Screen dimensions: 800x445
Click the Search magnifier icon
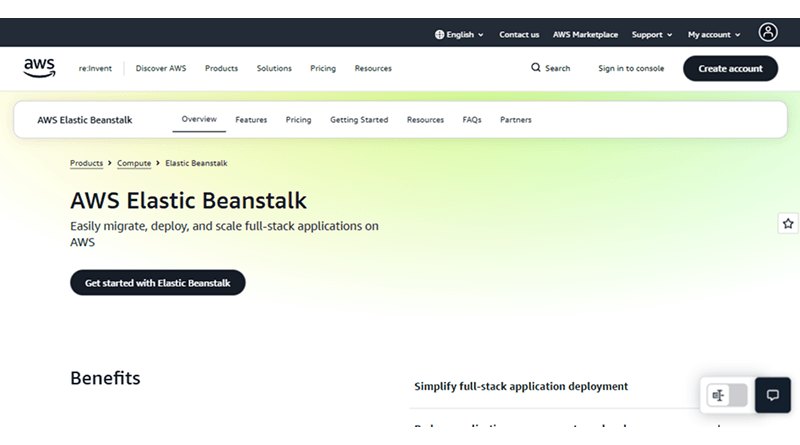coord(535,67)
